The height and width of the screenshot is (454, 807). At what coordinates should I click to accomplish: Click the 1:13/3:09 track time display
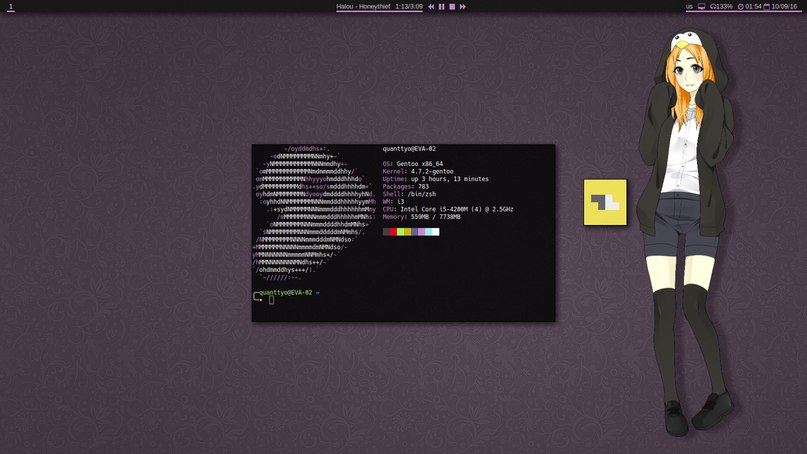pos(409,6)
